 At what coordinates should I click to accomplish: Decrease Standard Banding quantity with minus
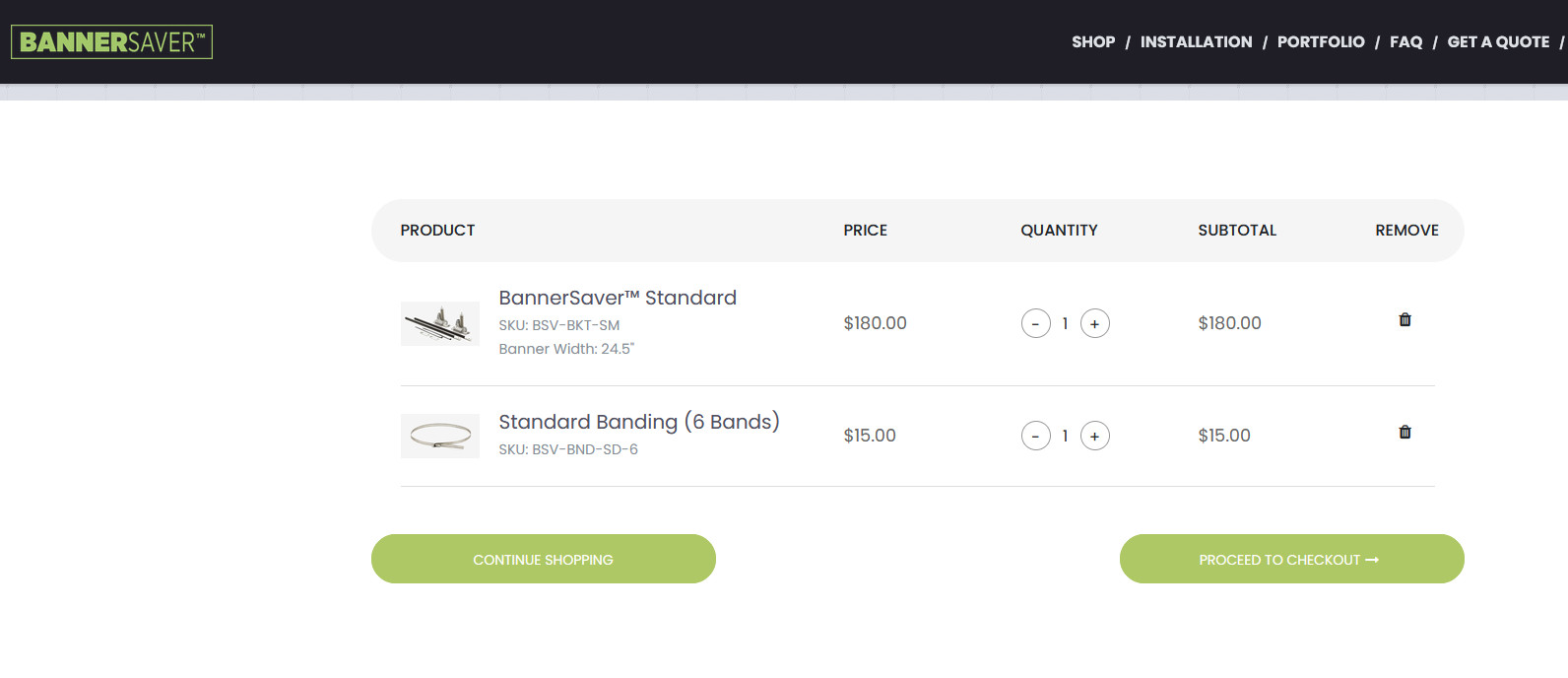click(1035, 436)
